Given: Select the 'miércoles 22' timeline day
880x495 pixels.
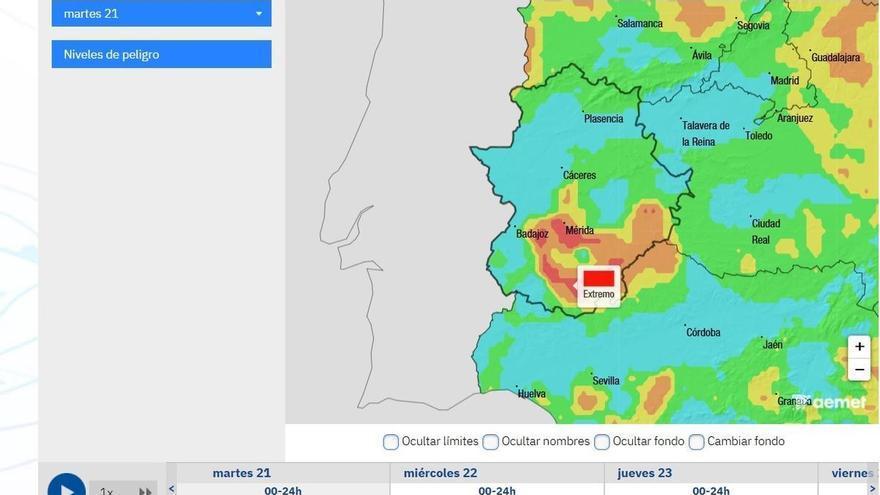Looking at the screenshot, I should tap(441, 473).
